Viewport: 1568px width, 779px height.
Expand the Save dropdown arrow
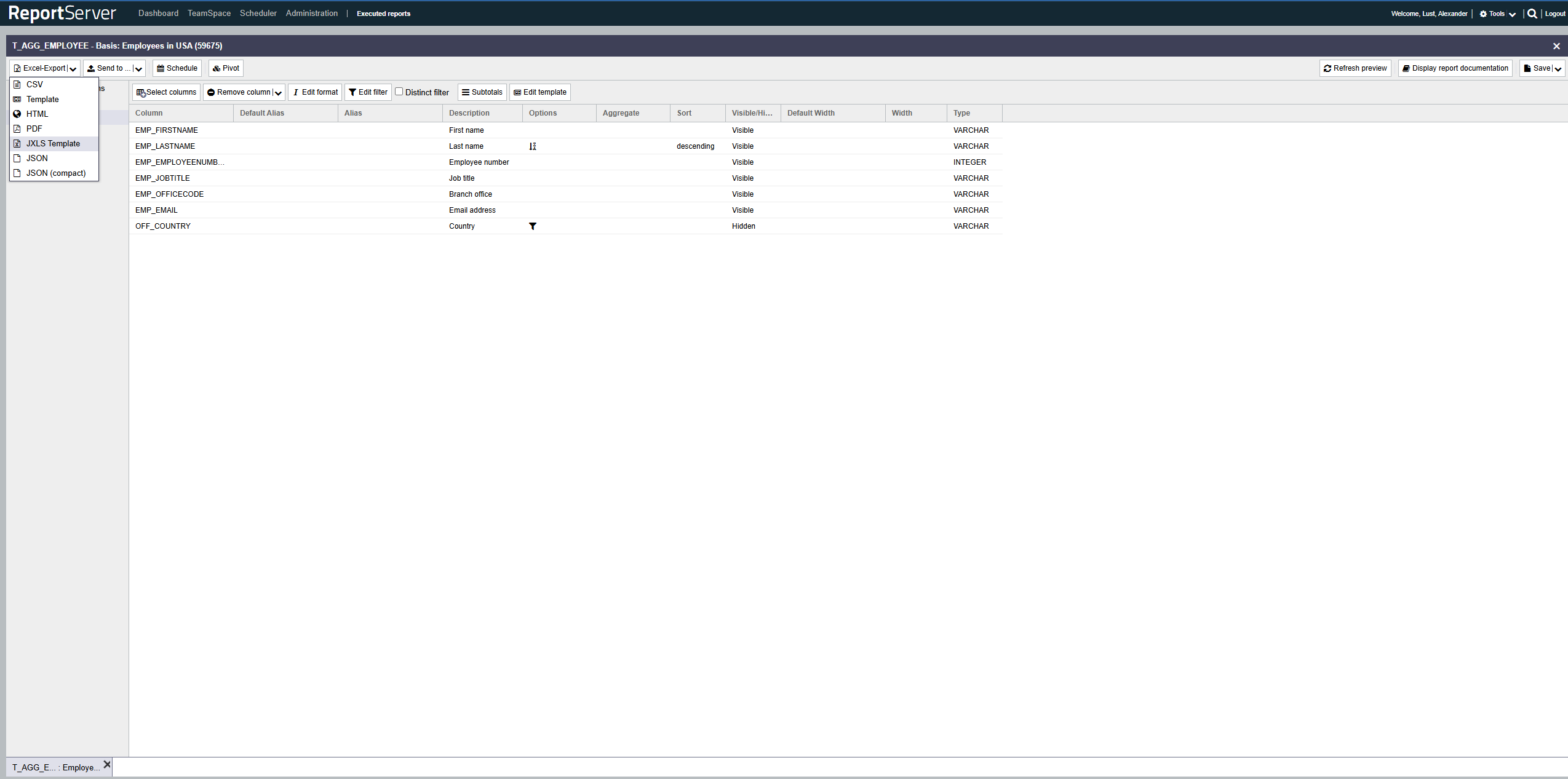click(1558, 69)
